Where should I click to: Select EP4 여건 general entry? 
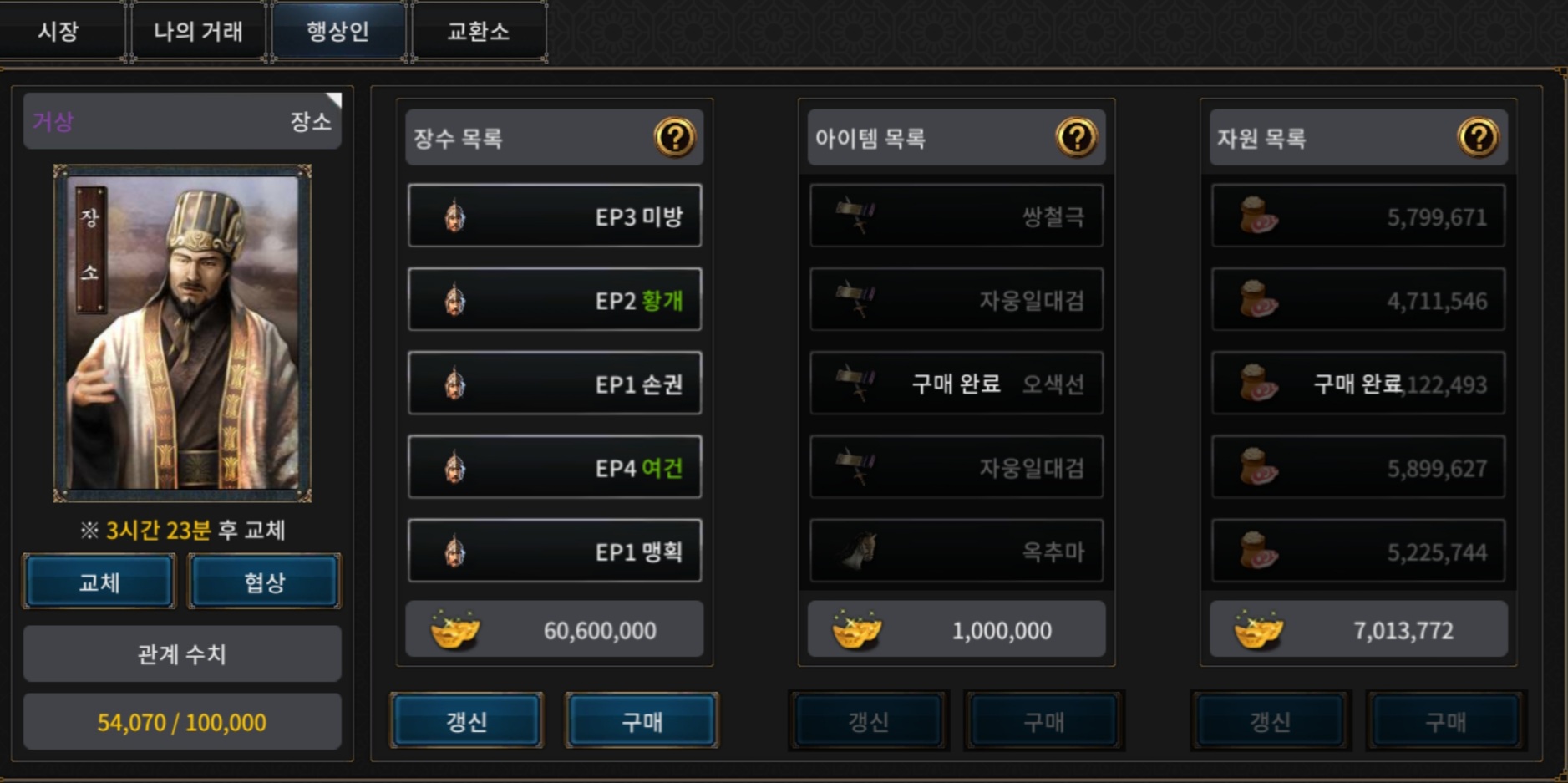click(x=555, y=466)
